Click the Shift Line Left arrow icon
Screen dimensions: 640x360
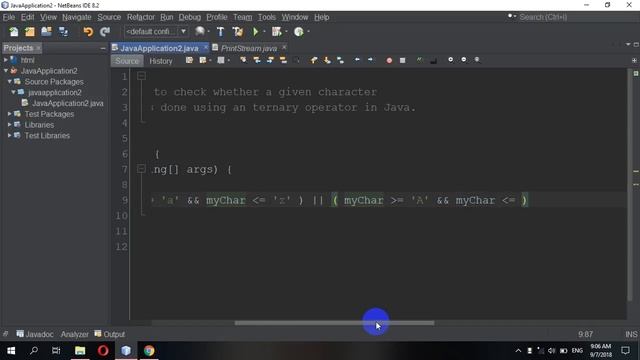click(357, 60)
